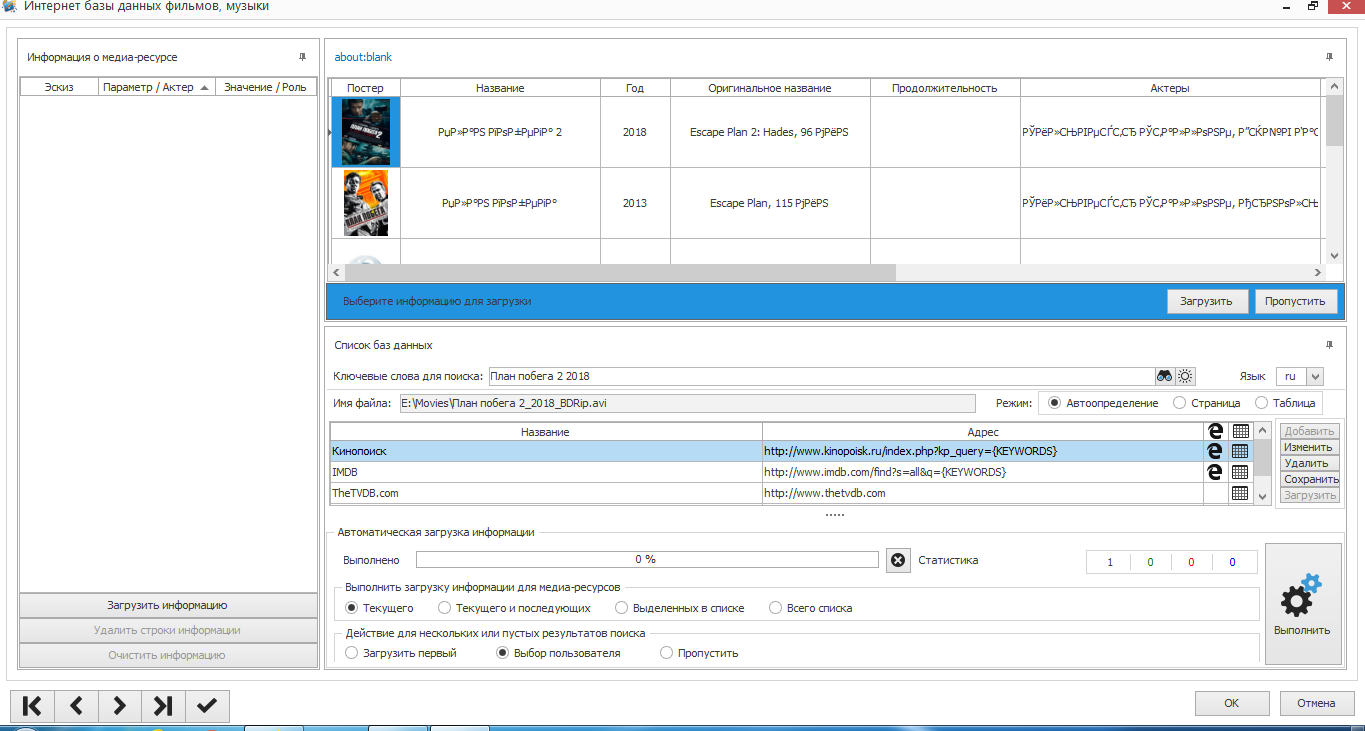This screenshot has height=731, width=1365.
Task: Click the Загрузить button in blue bar
Action: click(x=1208, y=301)
